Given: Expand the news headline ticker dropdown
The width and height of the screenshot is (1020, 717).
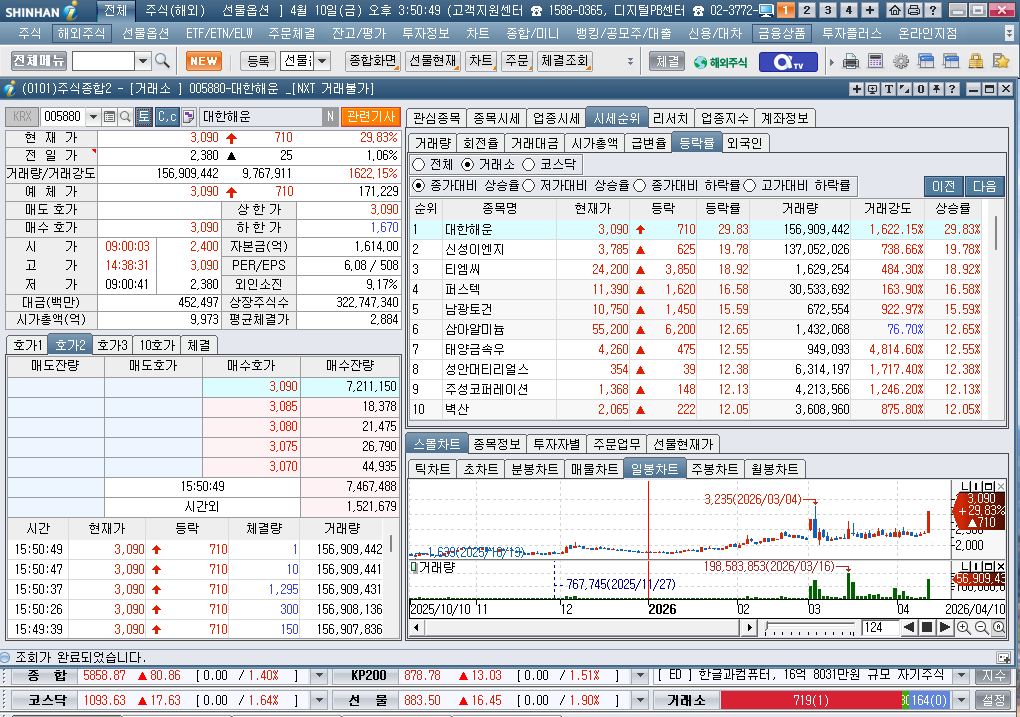Looking at the screenshot, I should pos(961,676).
